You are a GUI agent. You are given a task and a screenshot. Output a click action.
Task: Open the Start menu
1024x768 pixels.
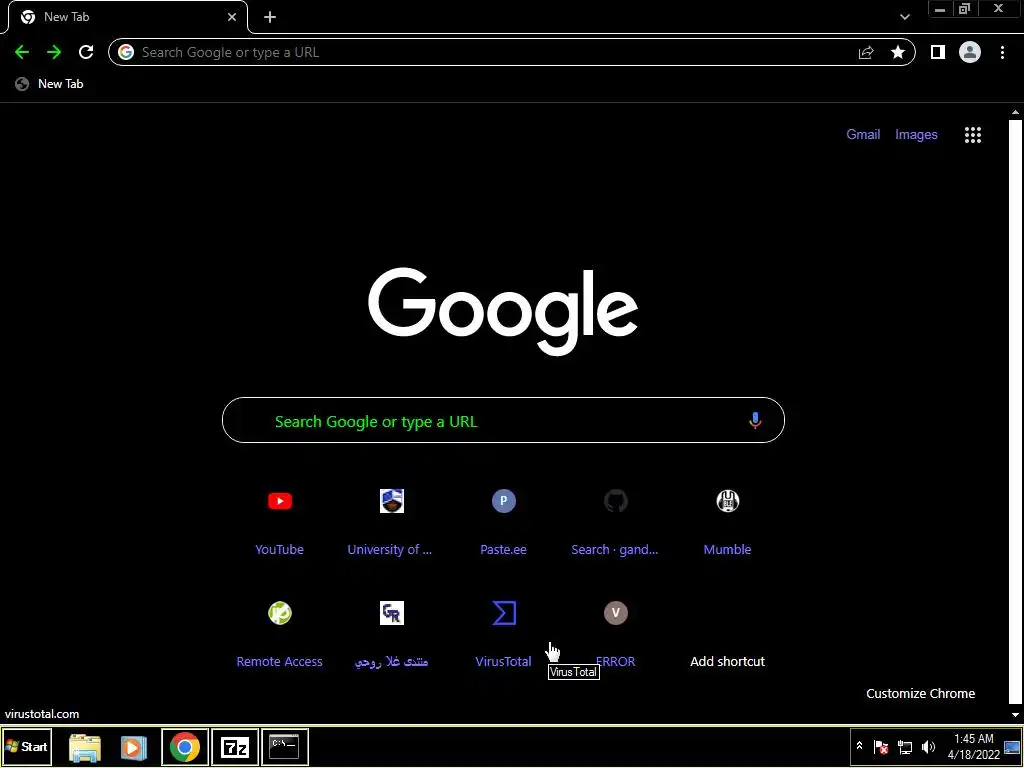point(27,747)
